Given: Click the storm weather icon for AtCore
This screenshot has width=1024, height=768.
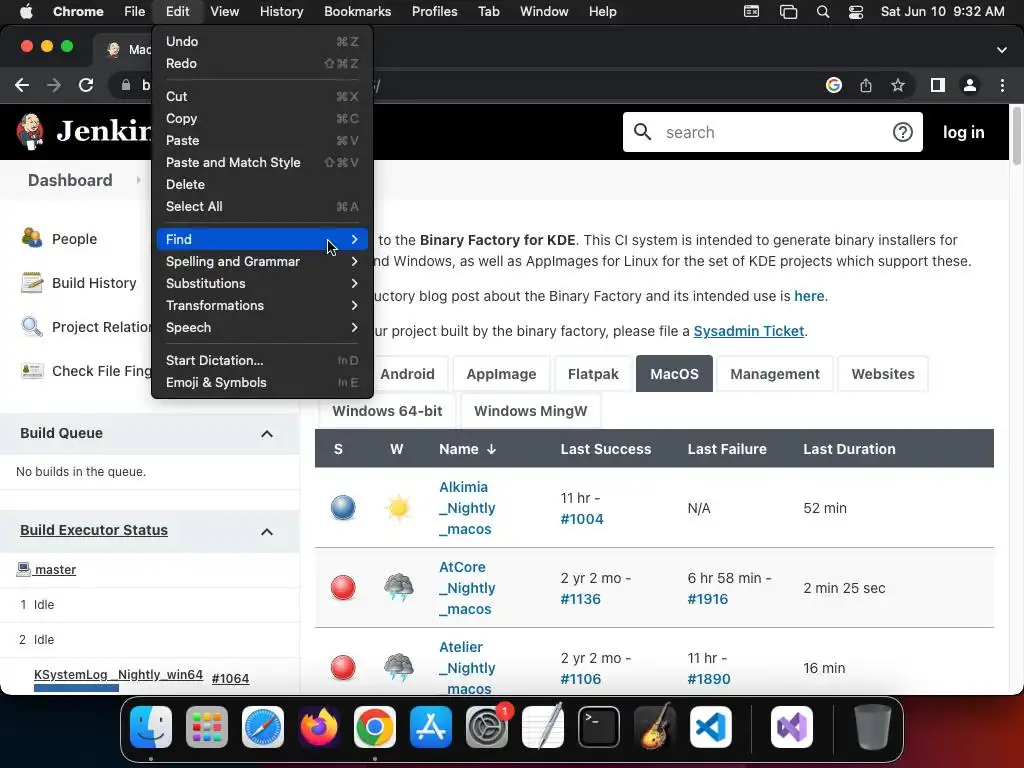Looking at the screenshot, I should pyautogui.click(x=398, y=588).
